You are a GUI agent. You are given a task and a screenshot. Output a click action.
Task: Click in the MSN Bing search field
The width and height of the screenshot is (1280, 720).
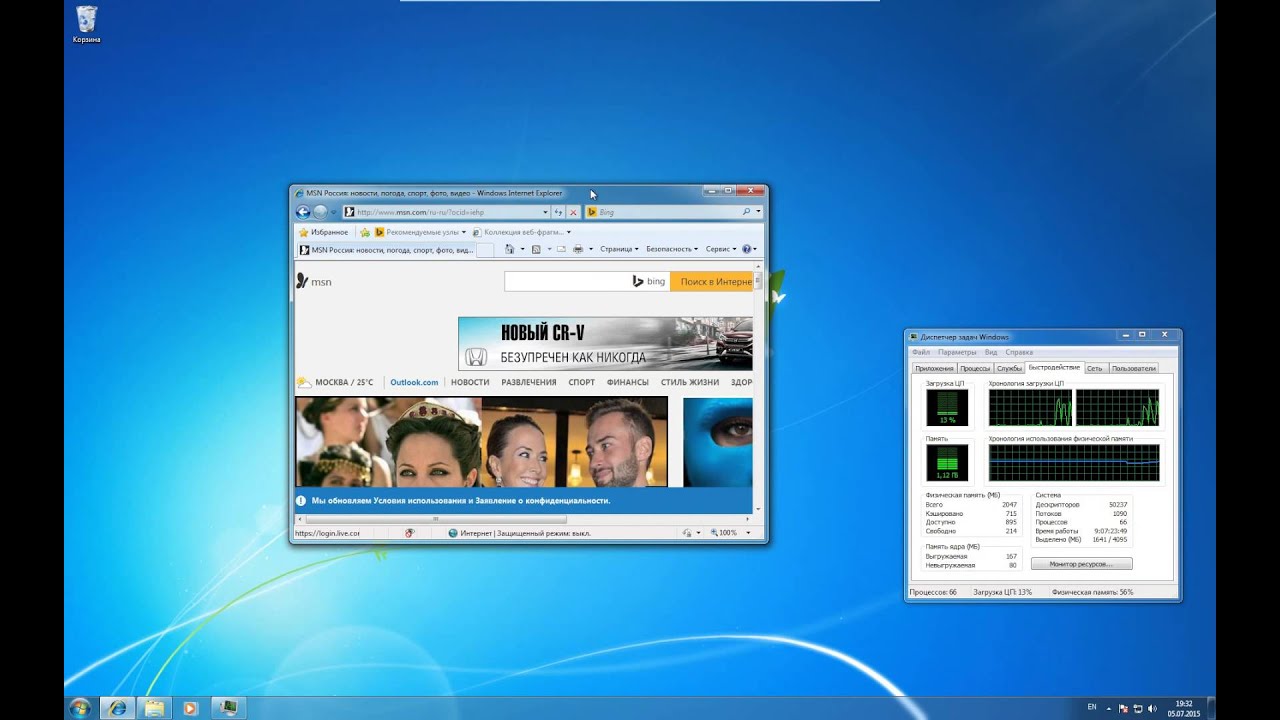pyautogui.click(x=587, y=282)
